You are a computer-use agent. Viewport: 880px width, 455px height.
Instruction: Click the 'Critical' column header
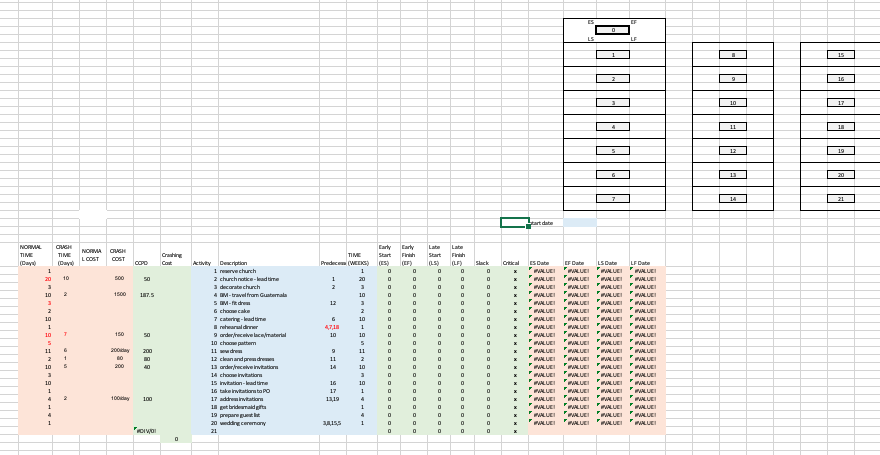[515, 263]
